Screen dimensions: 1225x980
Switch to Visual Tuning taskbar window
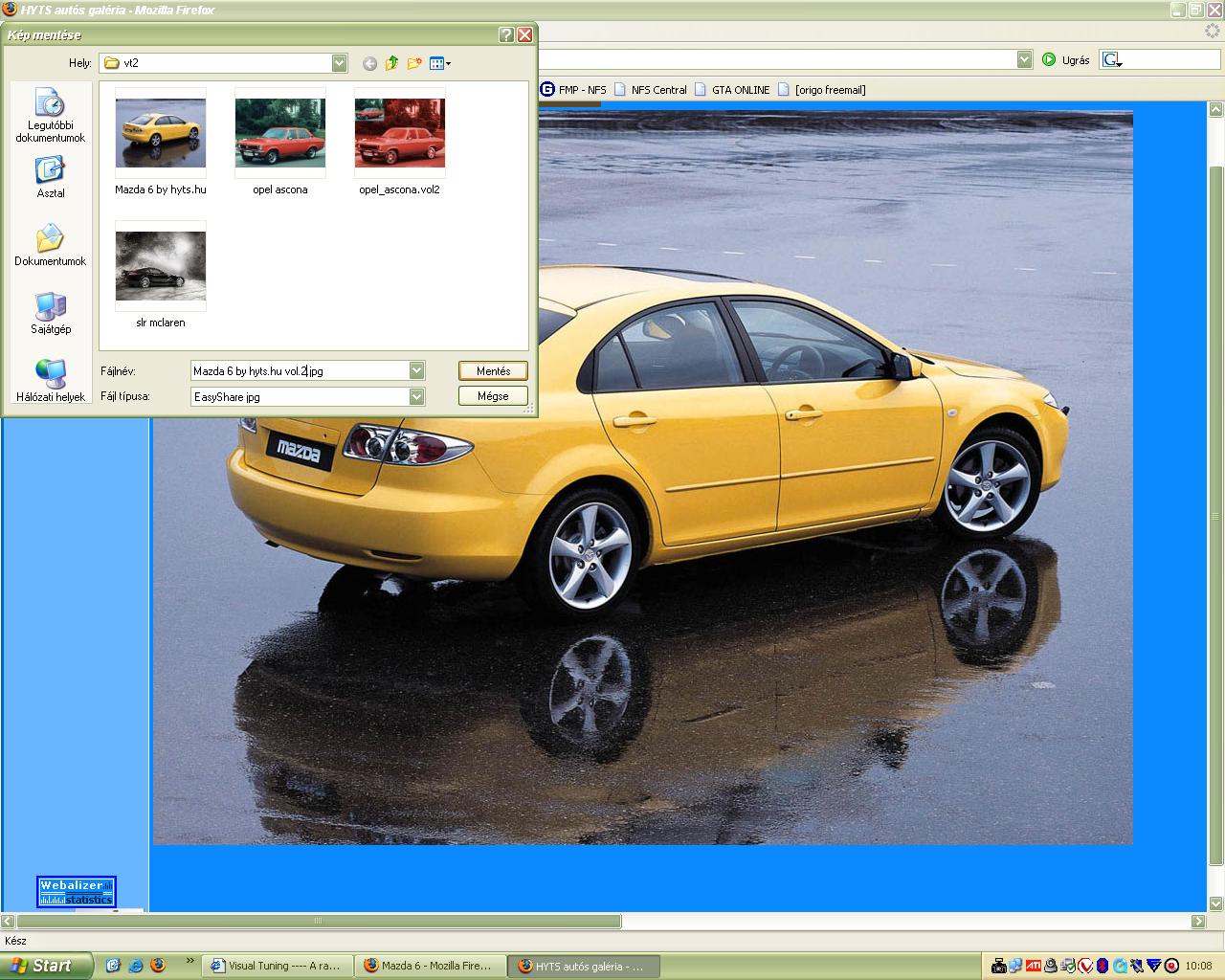tap(278, 966)
